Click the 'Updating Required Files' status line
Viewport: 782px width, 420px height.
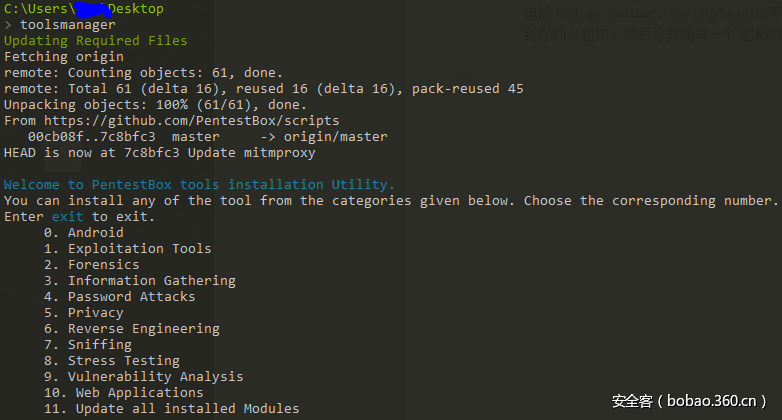coord(96,41)
